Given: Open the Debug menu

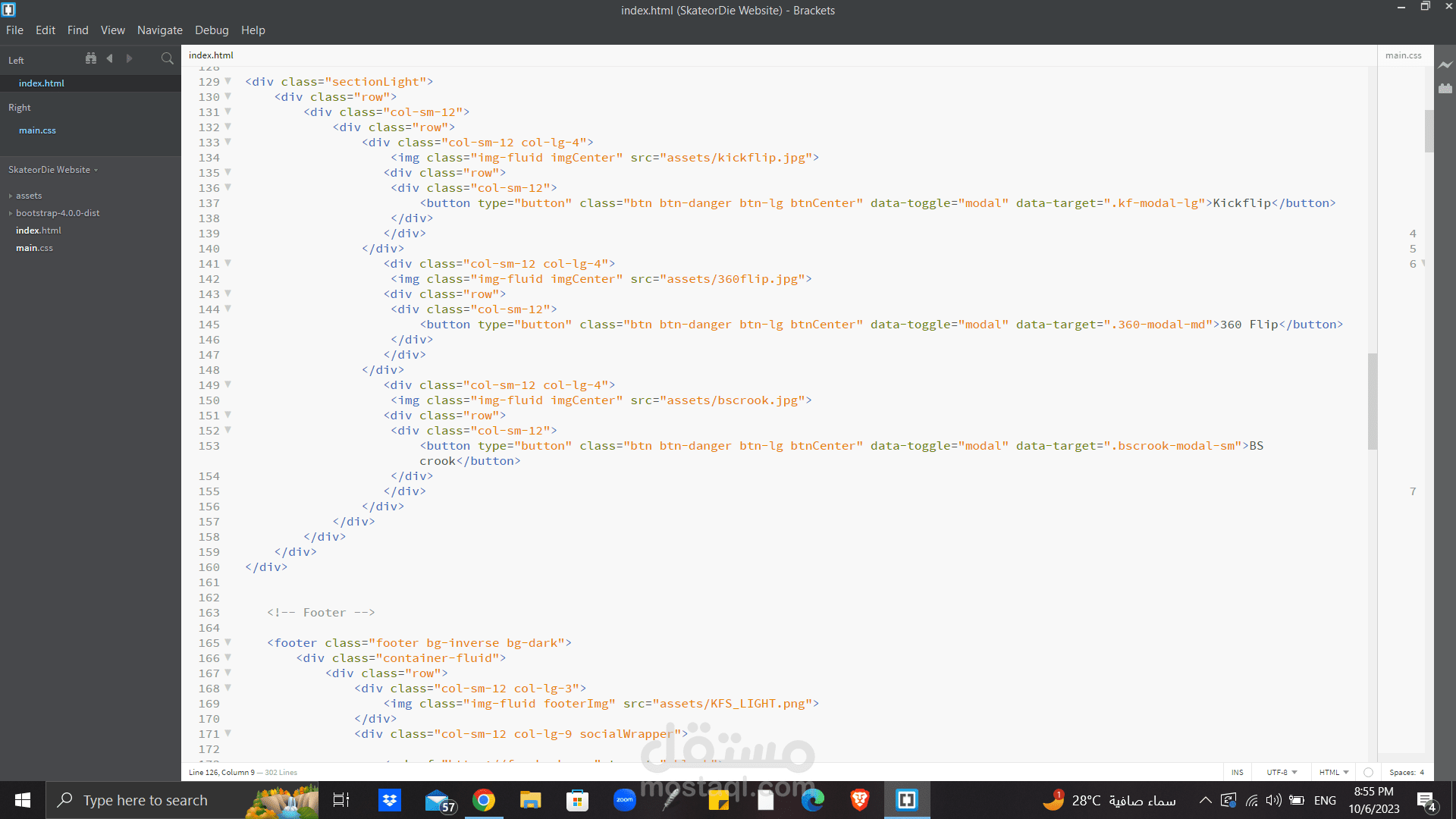Looking at the screenshot, I should [x=212, y=30].
